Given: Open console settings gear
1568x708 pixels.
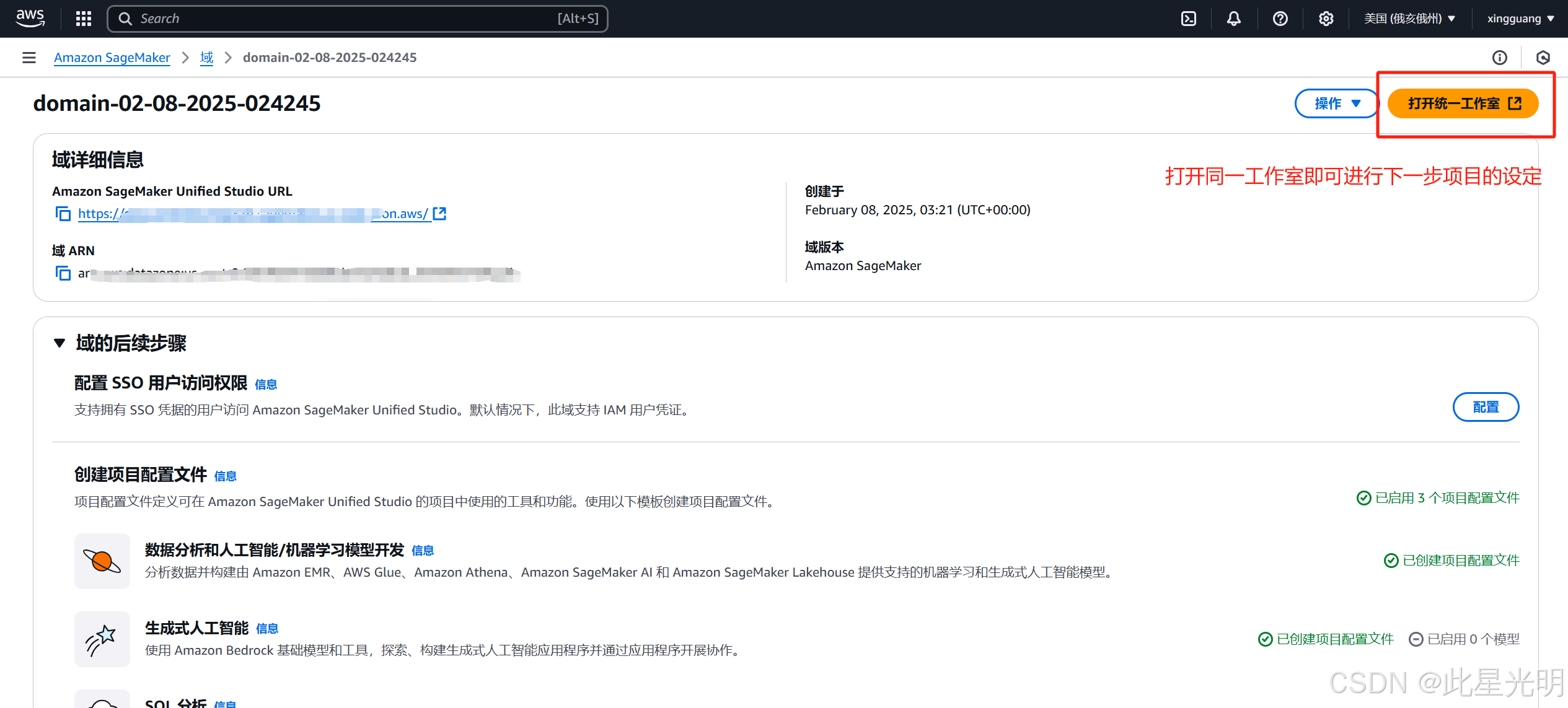Looking at the screenshot, I should (x=1326, y=19).
